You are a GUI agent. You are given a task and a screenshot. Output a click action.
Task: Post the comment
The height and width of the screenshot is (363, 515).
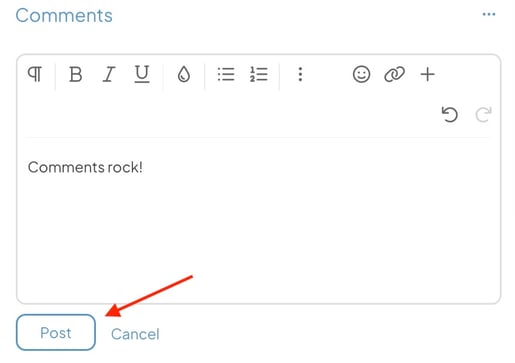click(56, 332)
